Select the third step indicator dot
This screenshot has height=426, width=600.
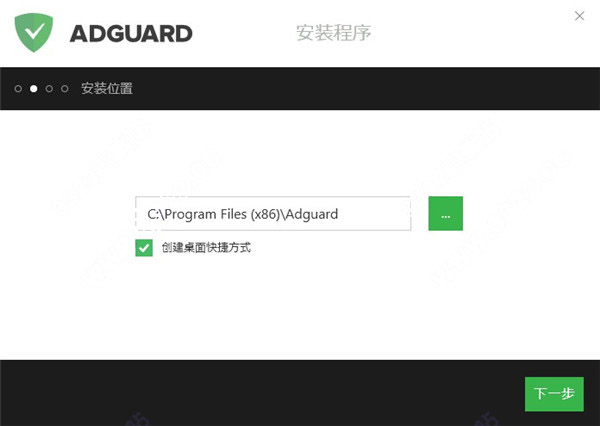pos(49,89)
